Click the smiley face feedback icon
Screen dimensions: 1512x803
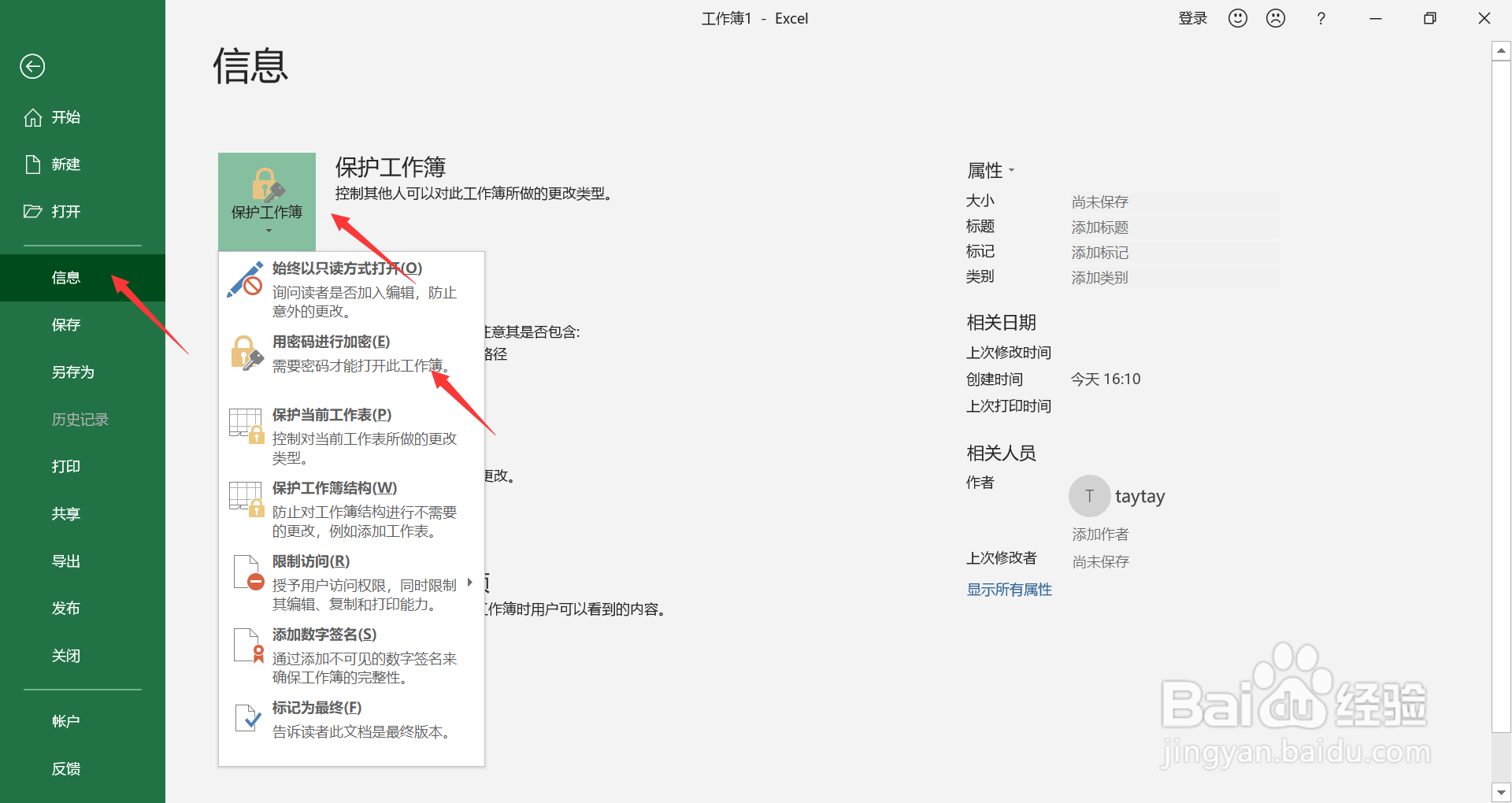click(x=1238, y=18)
